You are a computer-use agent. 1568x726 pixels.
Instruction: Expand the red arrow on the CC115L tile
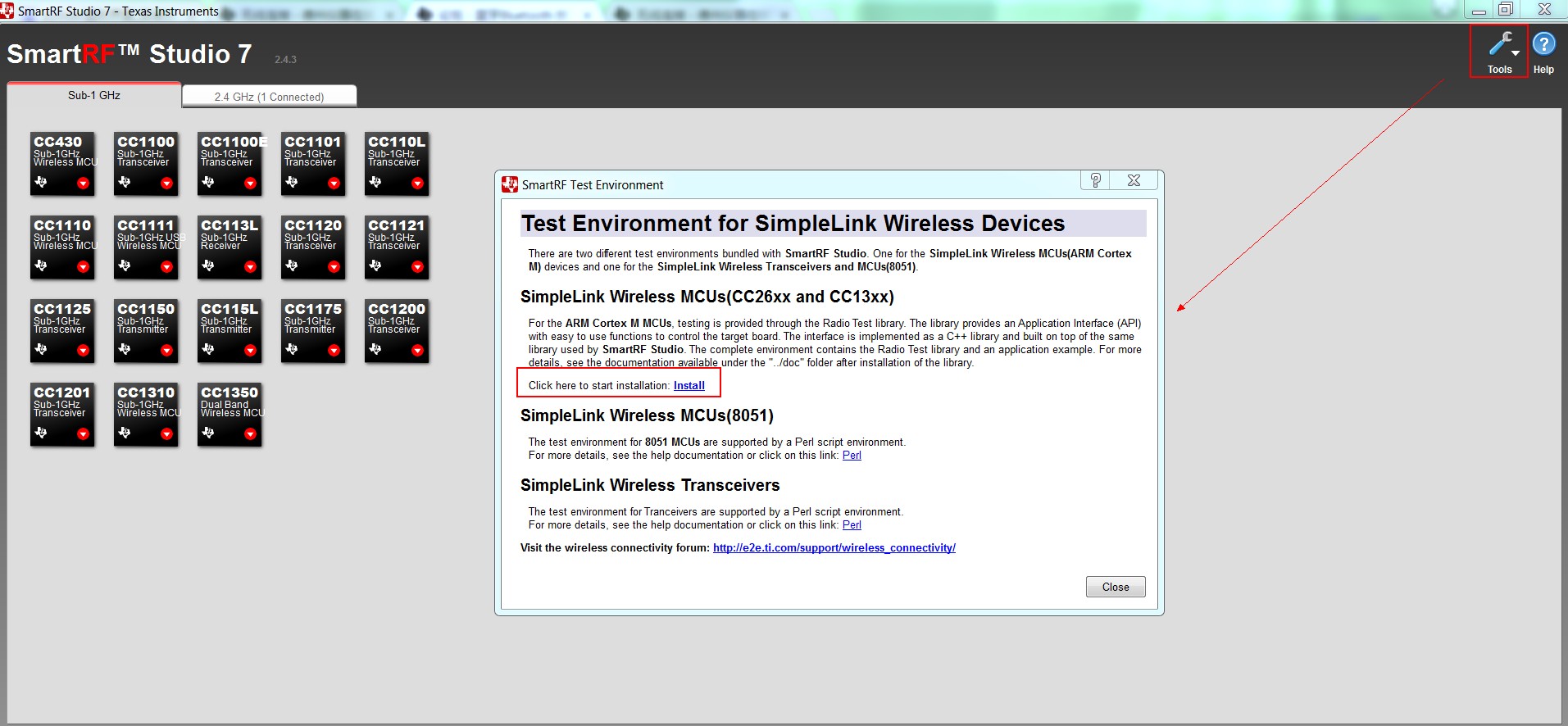point(250,351)
